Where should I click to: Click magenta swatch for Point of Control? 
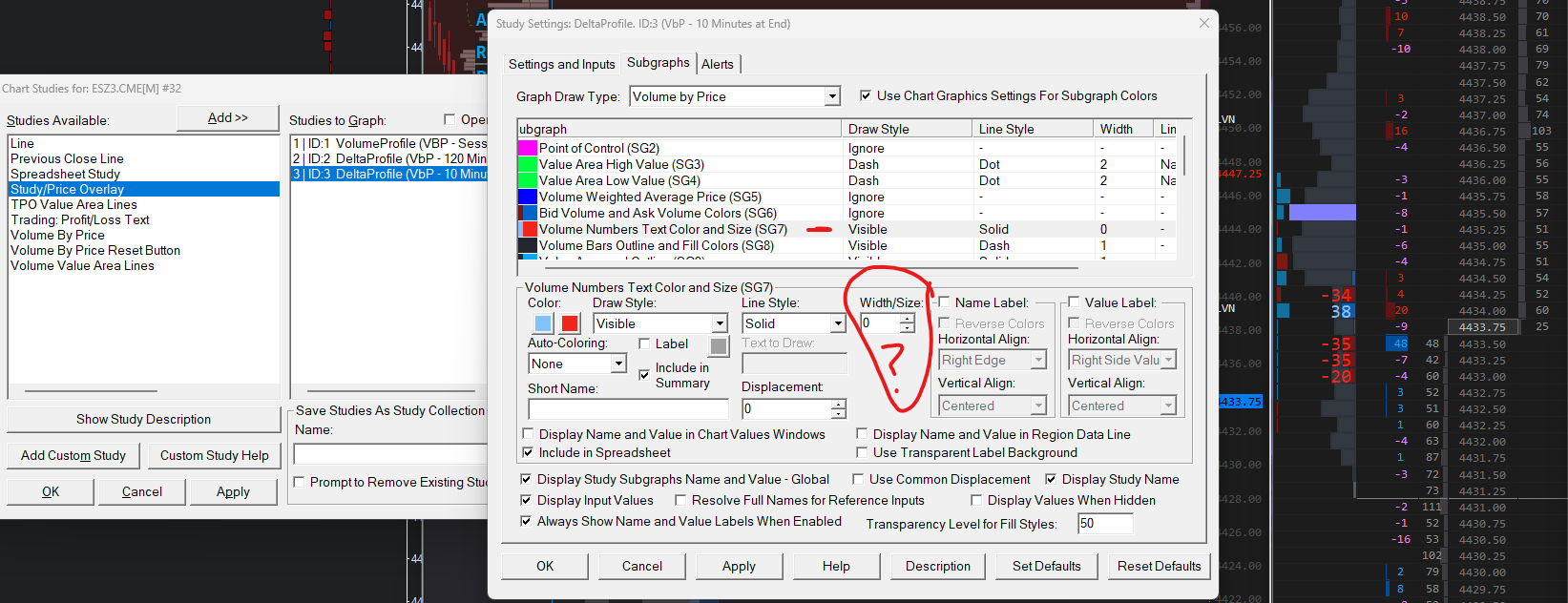(x=528, y=148)
